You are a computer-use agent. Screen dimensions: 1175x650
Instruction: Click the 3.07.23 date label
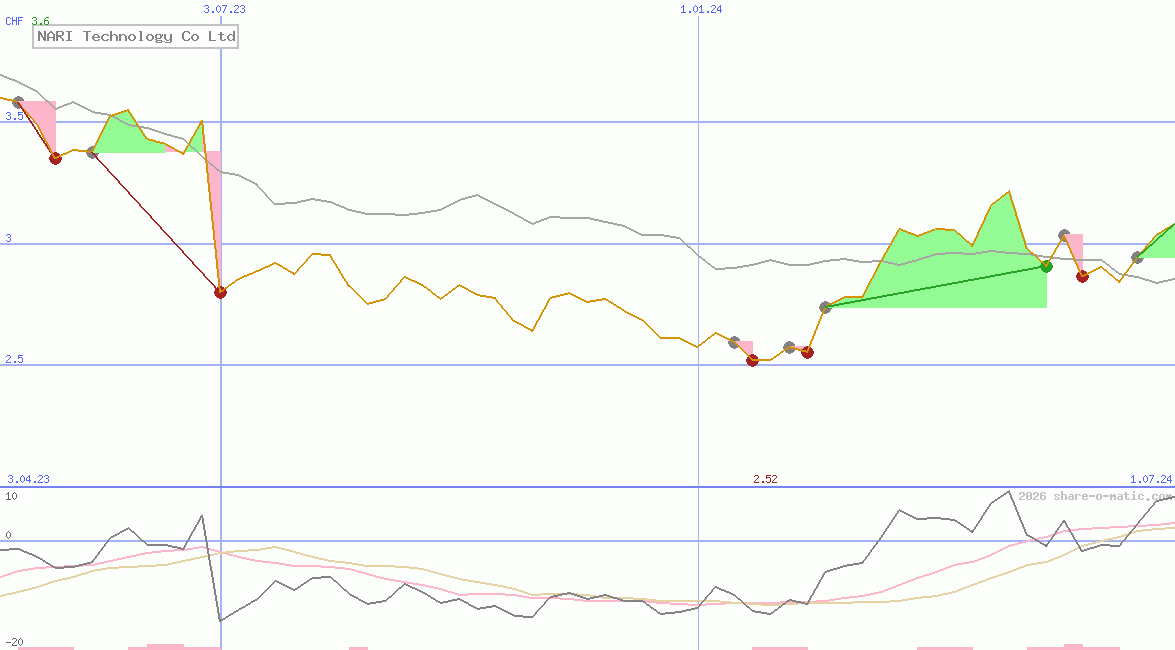tap(222, 9)
